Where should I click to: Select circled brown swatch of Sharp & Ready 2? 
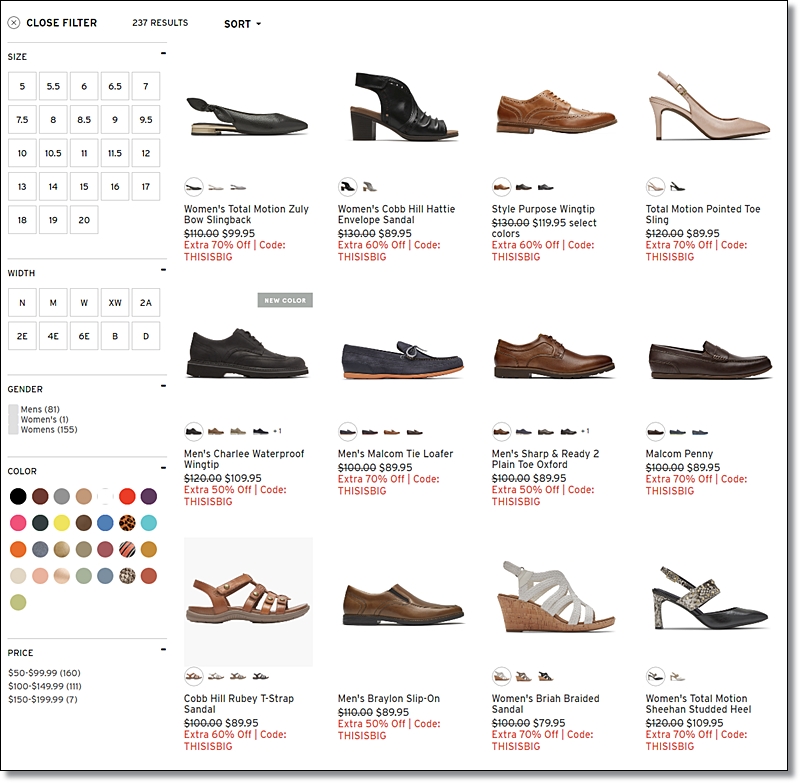(x=502, y=432)
